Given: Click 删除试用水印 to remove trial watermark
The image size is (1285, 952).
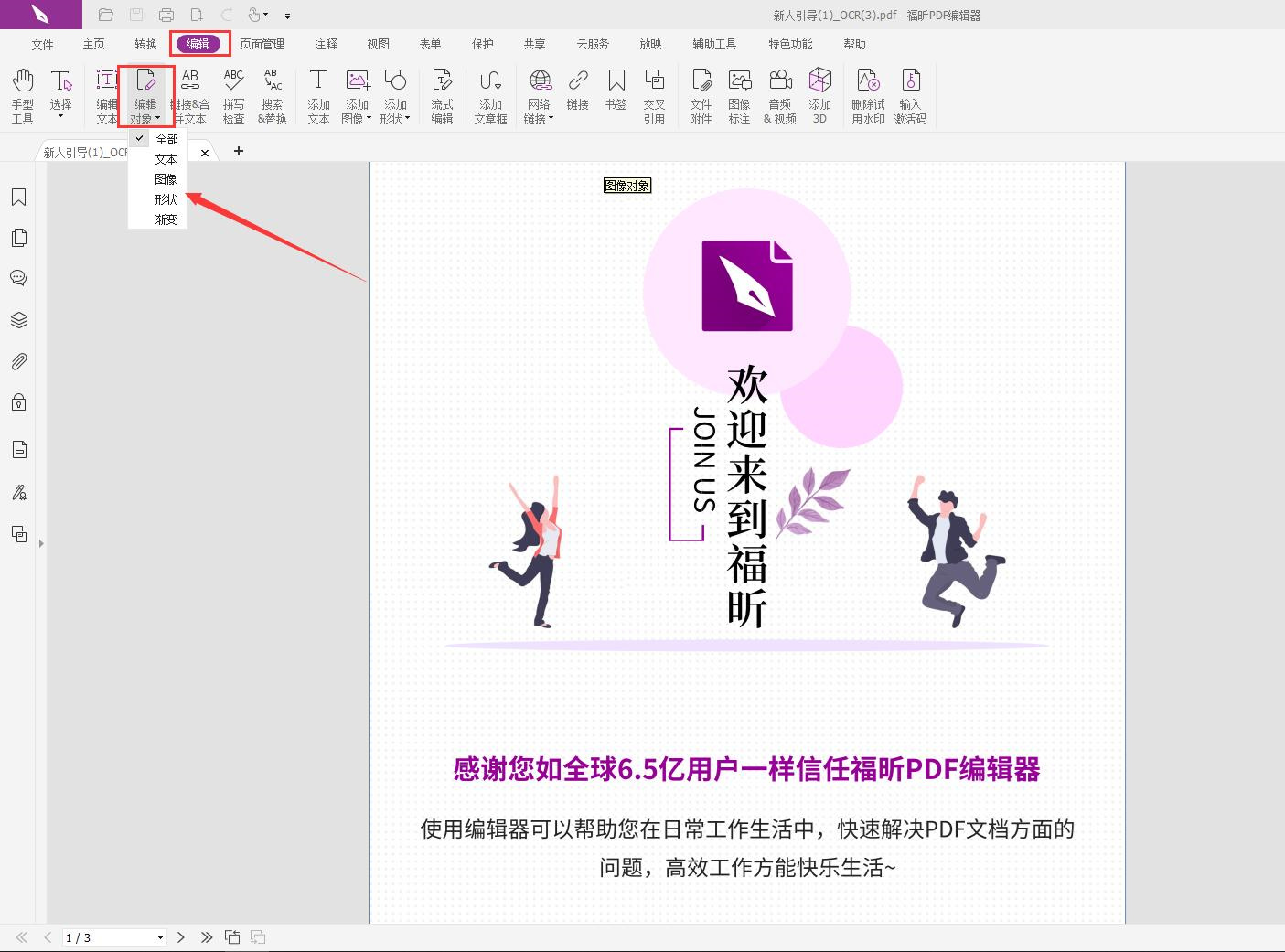Looking at the screenshot, I should tap(867, 94).
